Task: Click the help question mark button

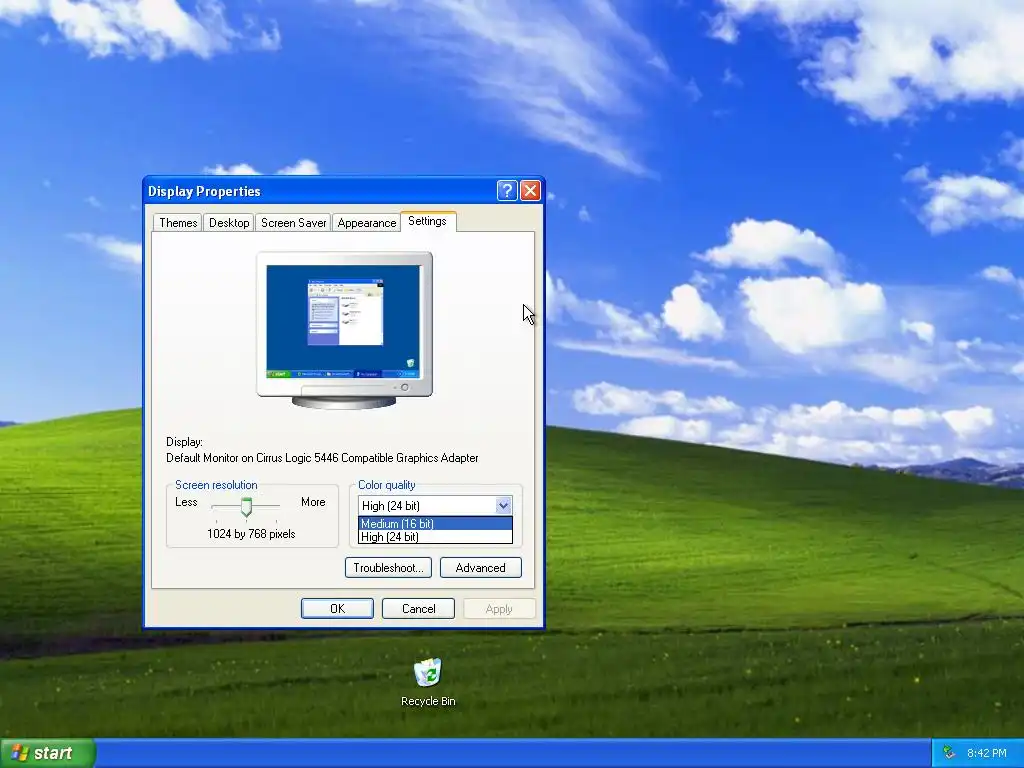Action: [x=507, y=191]
